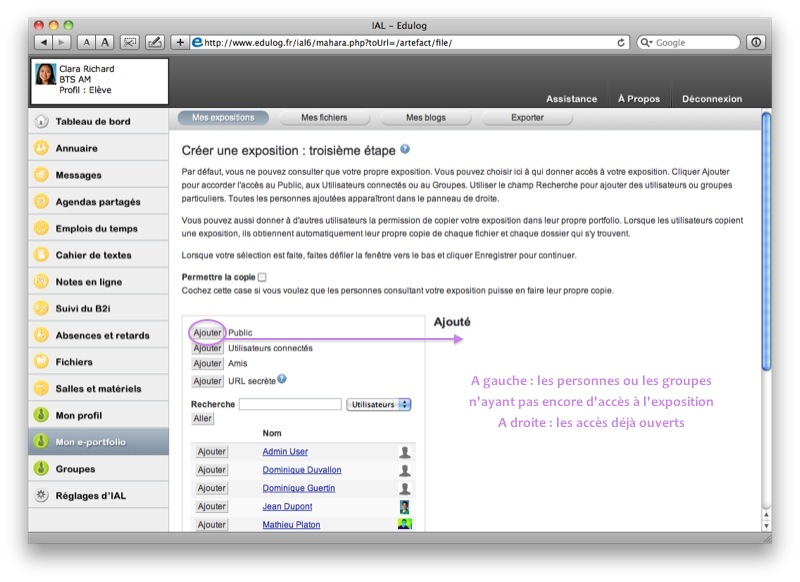Click the help icon next to URL secrète
The image size is (800, 582).
[x=282, y=379]
